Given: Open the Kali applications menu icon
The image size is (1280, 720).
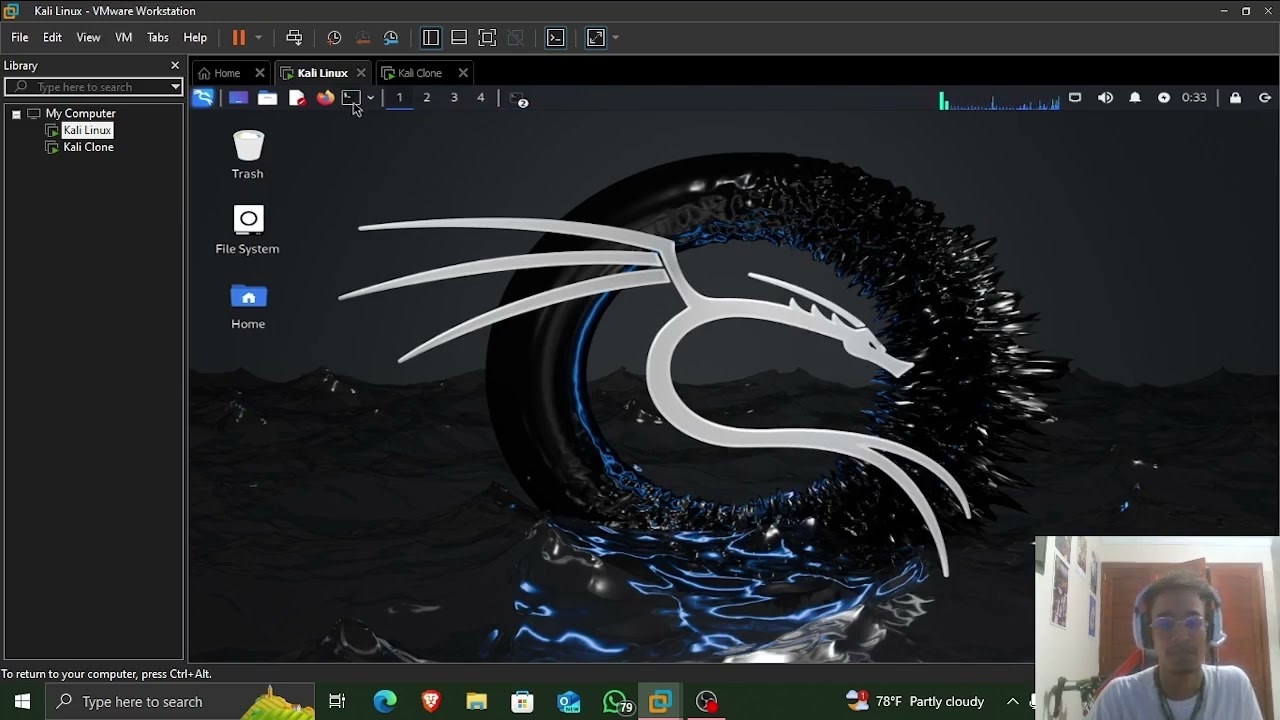Looking at the screenshot, I should pos(203,98).
